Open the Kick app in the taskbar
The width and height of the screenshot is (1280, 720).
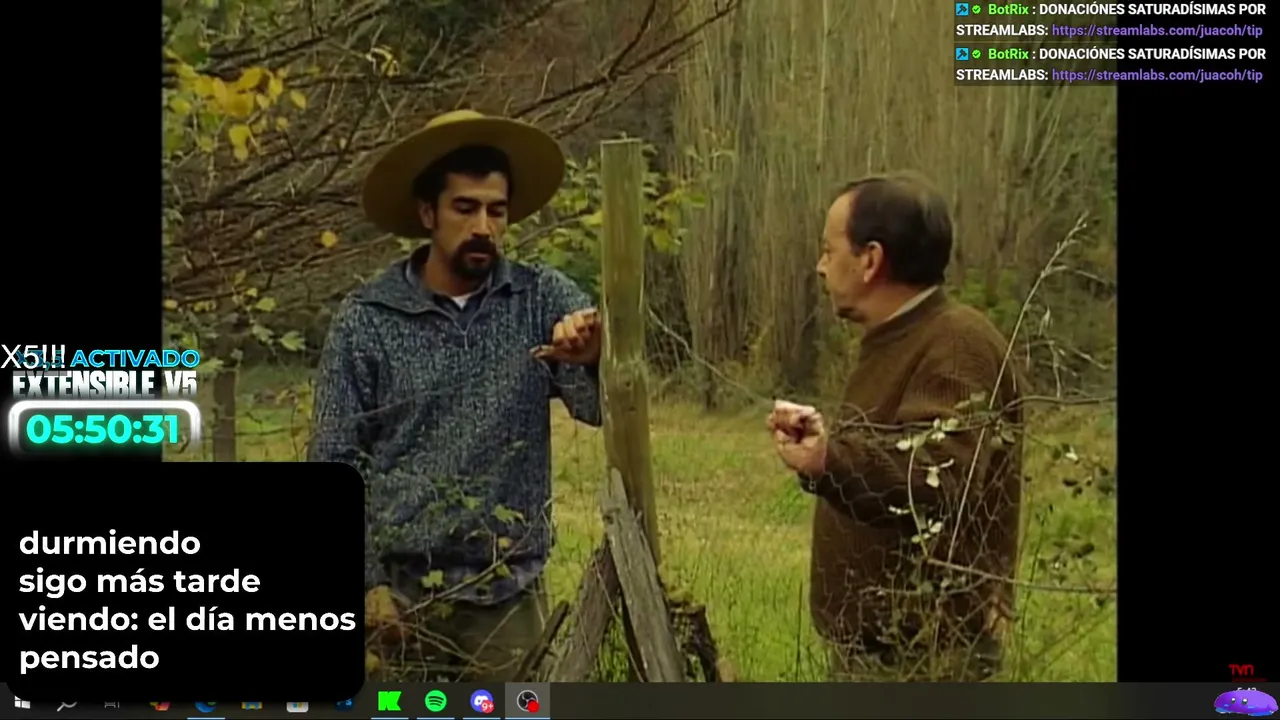(389, 702)
